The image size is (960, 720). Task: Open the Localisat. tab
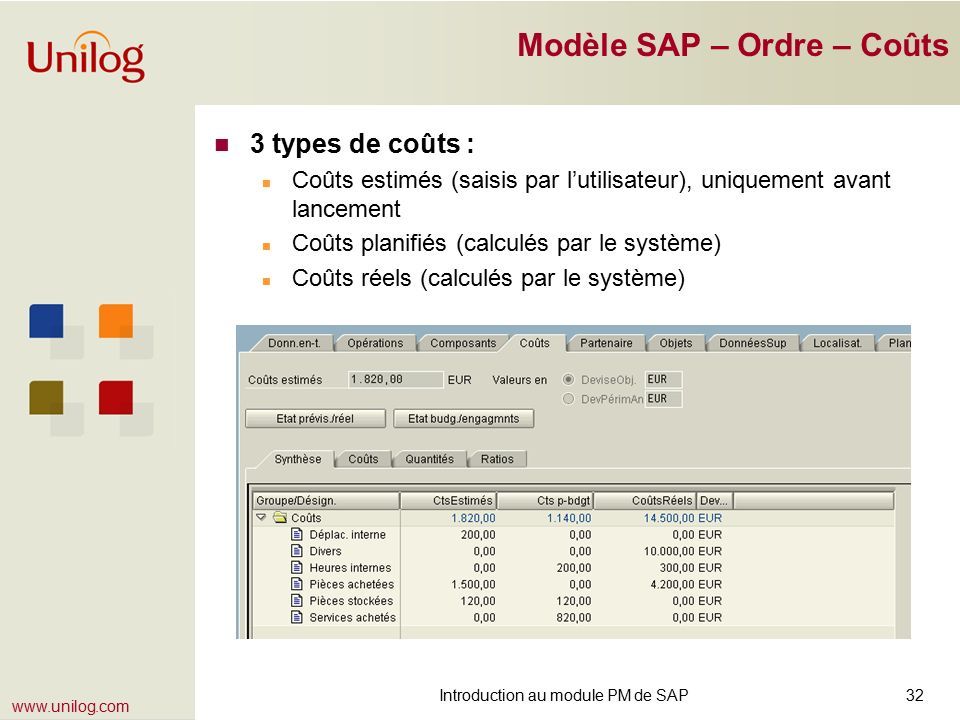[x=837, y=343]
